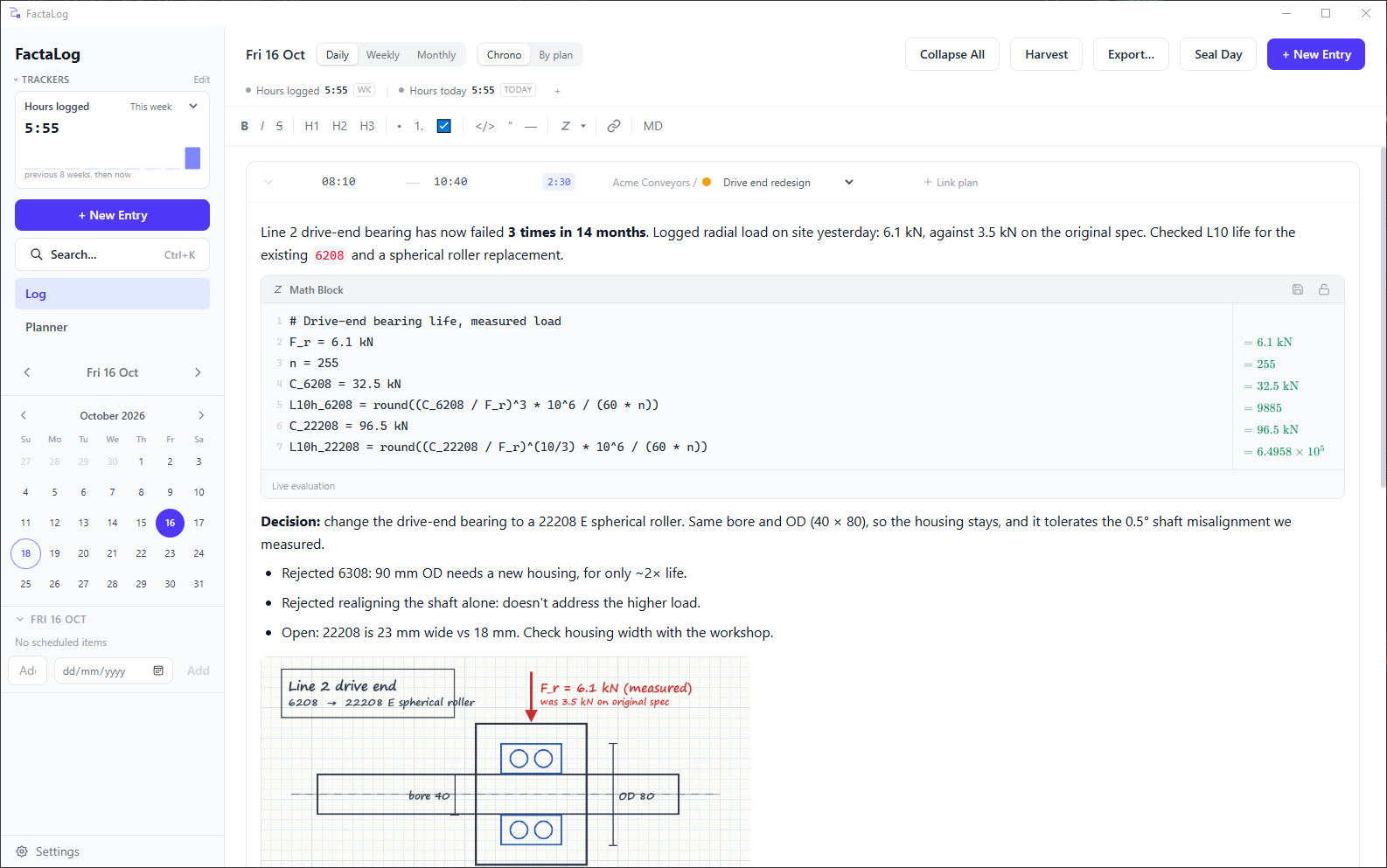Go to the previous day in sidebar
Image resolution: width=1387 pixels, height=868 pixels.
coord(27,372)
